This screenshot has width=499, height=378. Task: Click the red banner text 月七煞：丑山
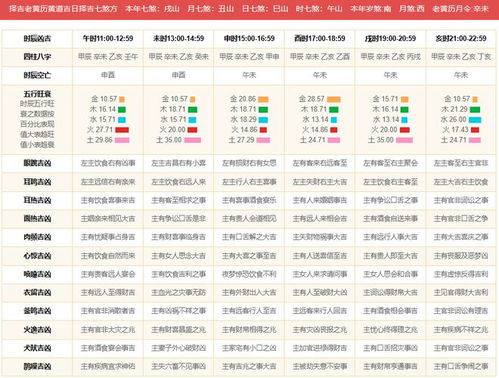[211, 9]
